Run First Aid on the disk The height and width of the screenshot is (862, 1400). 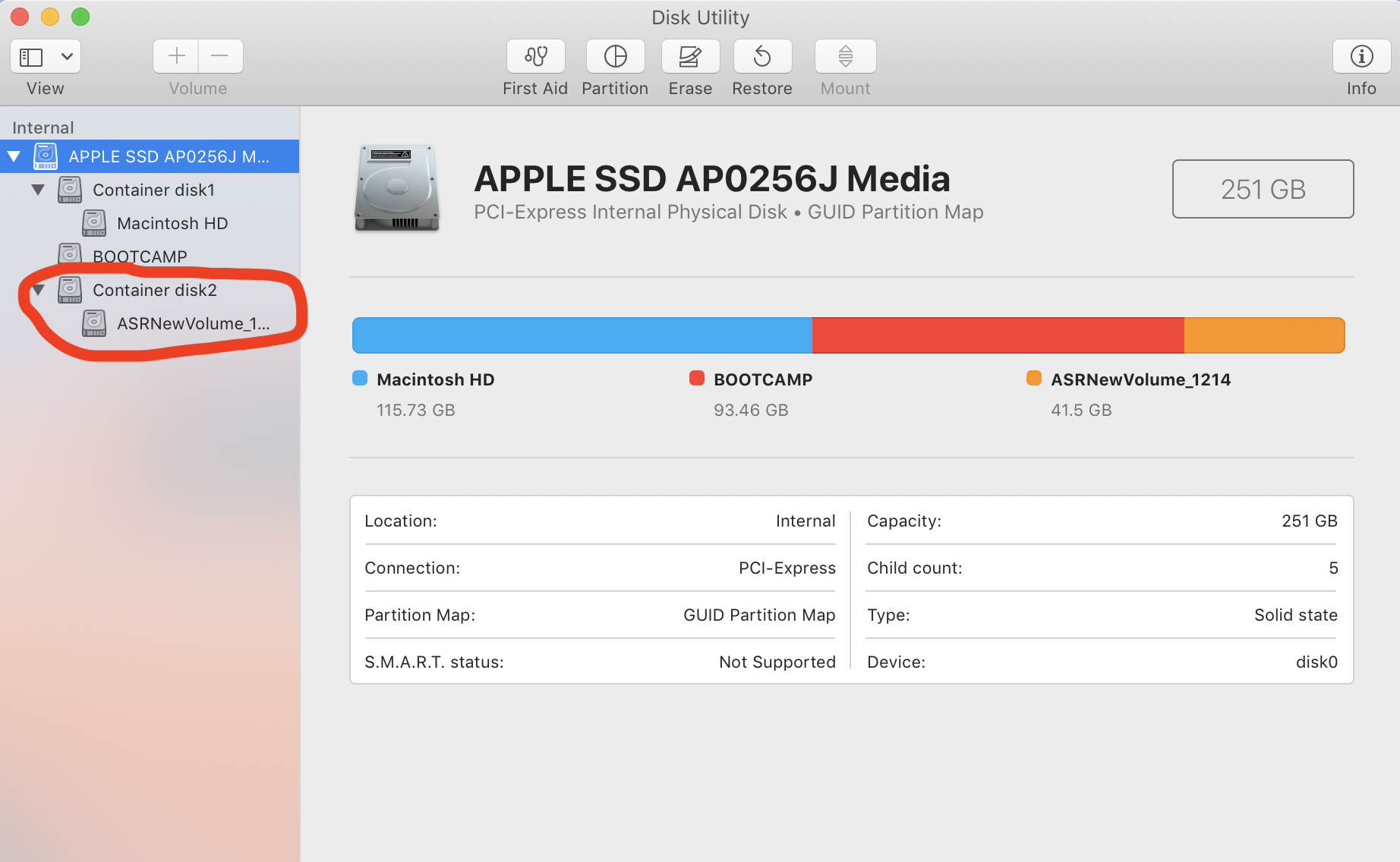535,56
